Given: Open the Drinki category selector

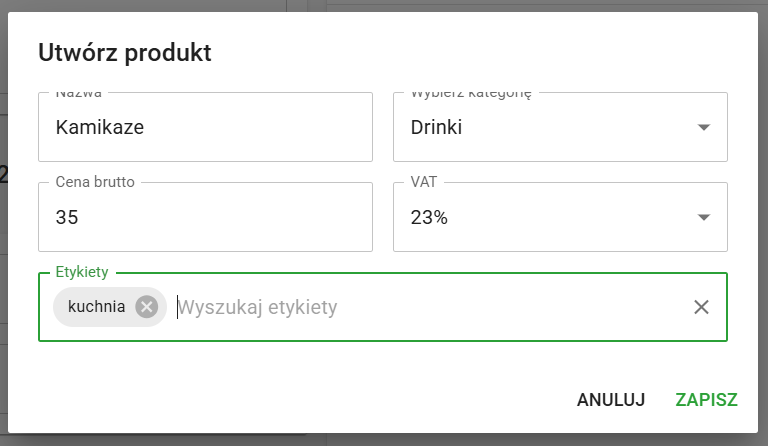Looking at the screenshot, I should point(540,127).
